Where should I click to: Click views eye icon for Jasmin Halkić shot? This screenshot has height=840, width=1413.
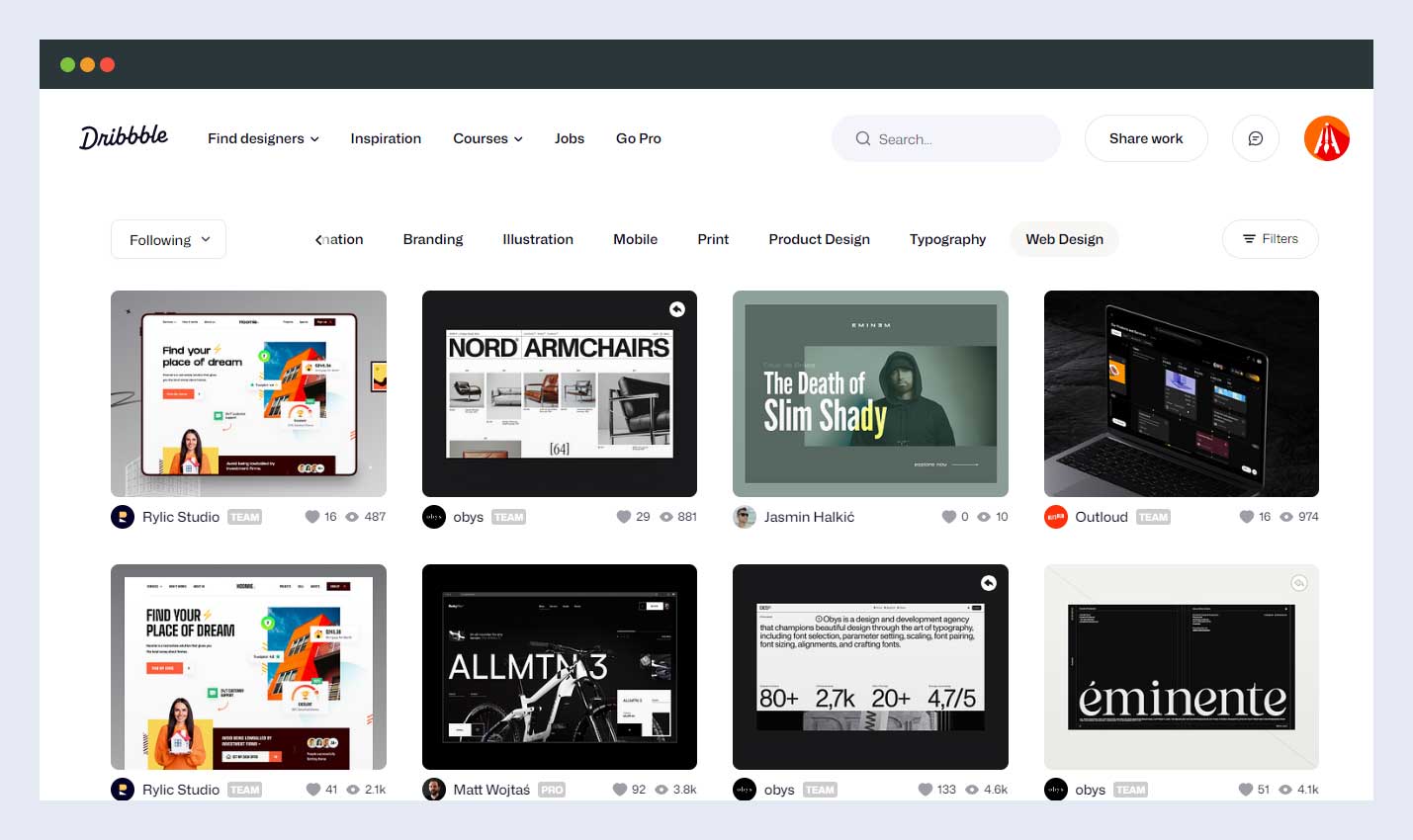coord(984,517)
